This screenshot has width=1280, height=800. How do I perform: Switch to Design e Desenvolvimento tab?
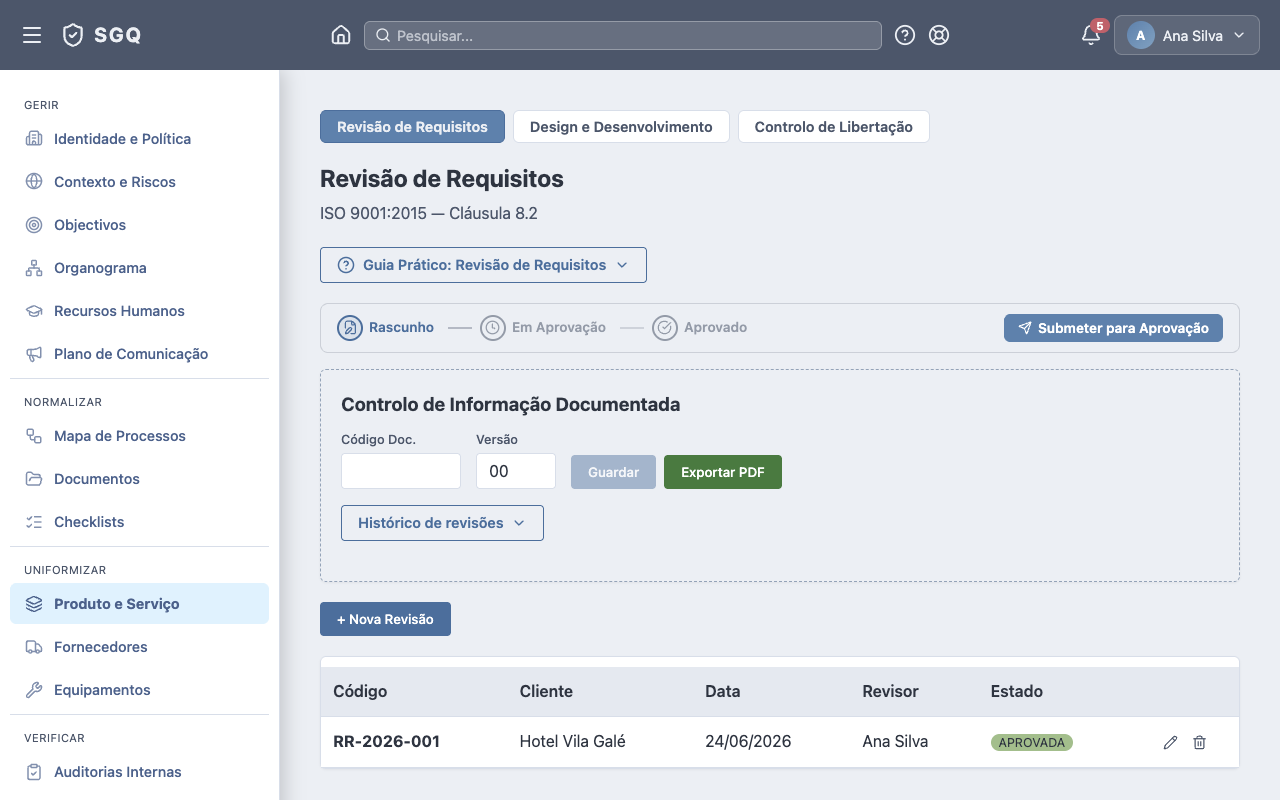621,127
